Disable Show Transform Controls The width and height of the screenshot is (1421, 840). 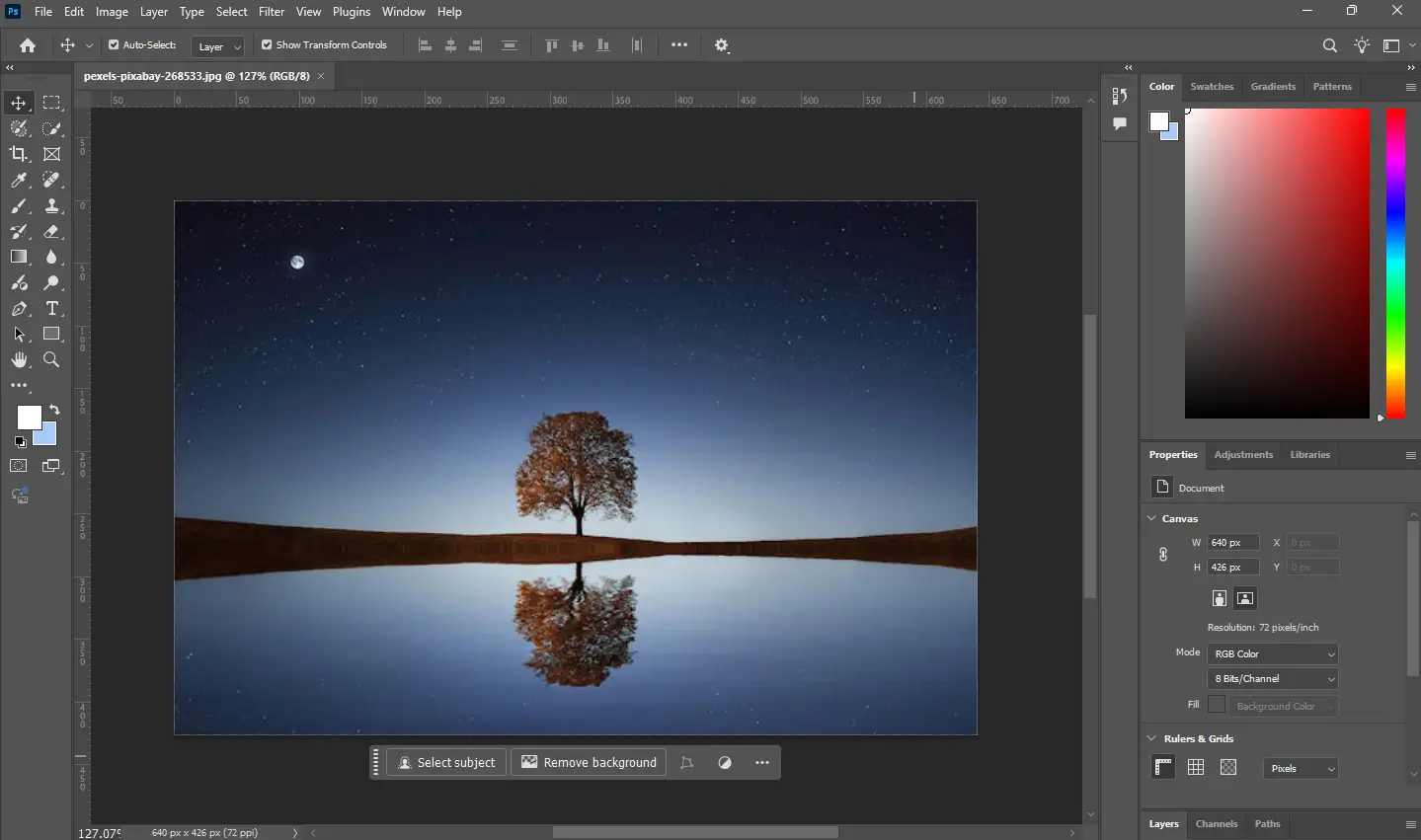click(x=266, y=44)
